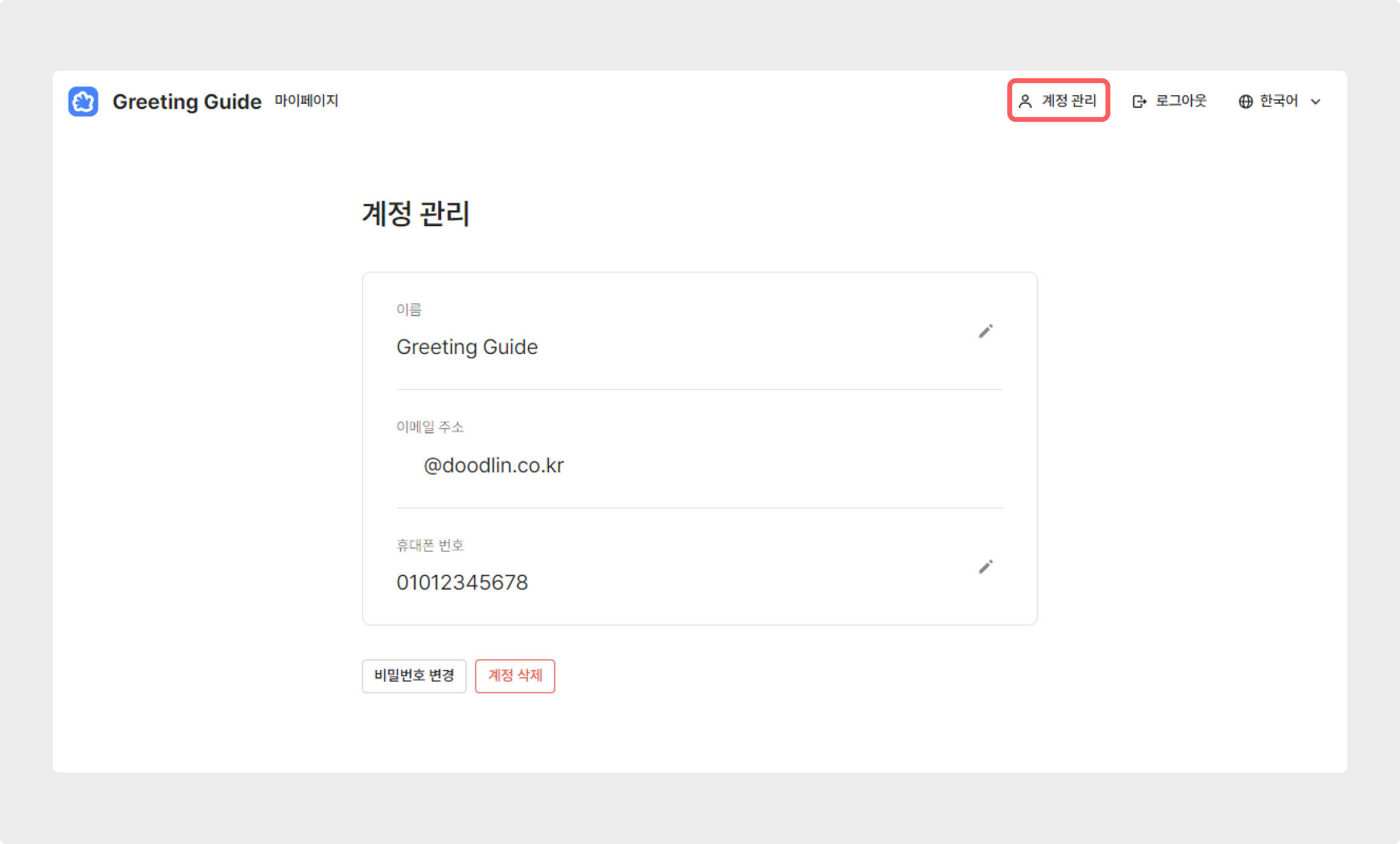Viewport: 1400px width, 844px height.
Task: Click the 이메일 주소 field label
Action: [x=430, y=427]
